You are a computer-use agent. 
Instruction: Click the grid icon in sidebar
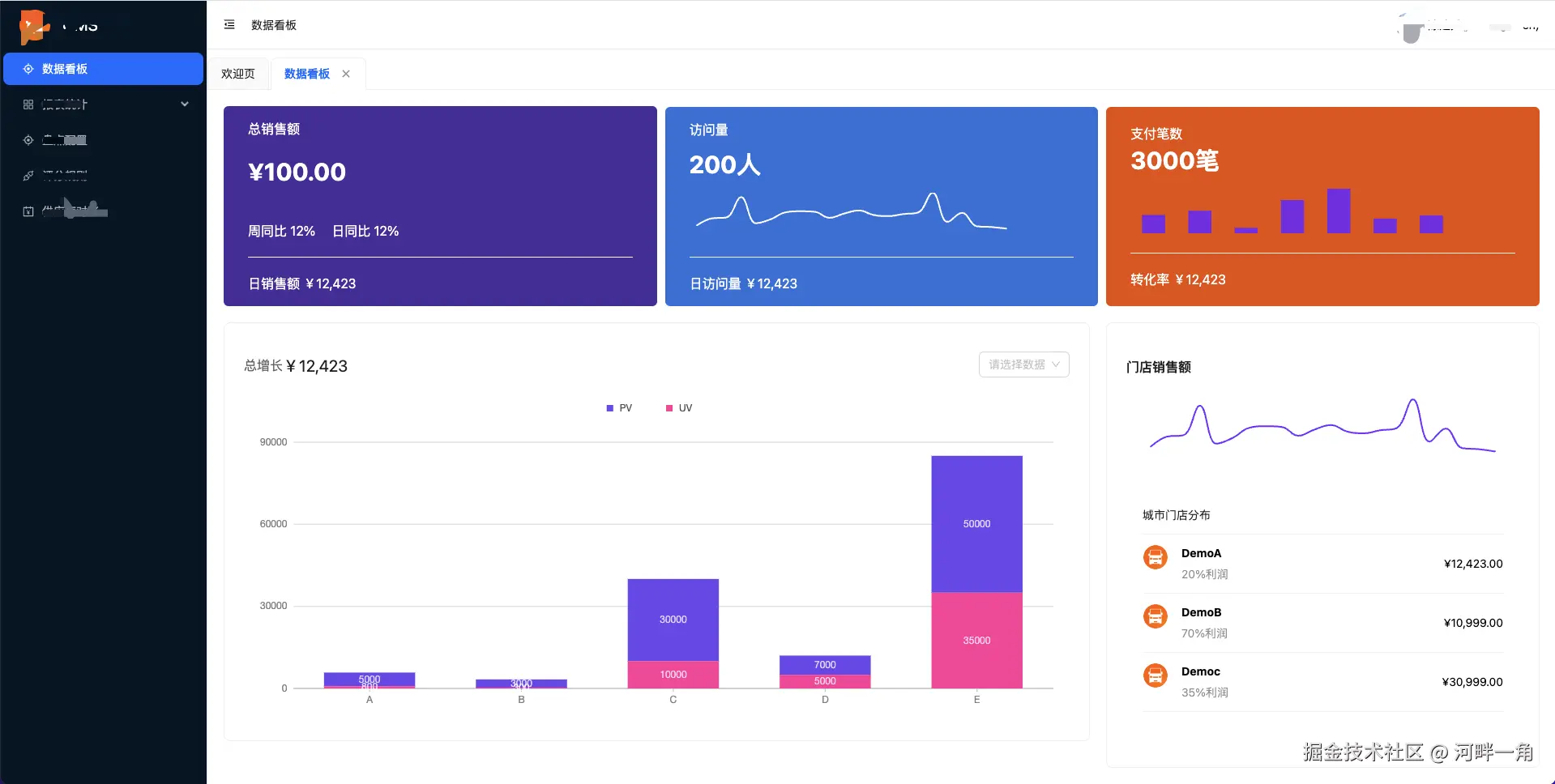point(28,104)
